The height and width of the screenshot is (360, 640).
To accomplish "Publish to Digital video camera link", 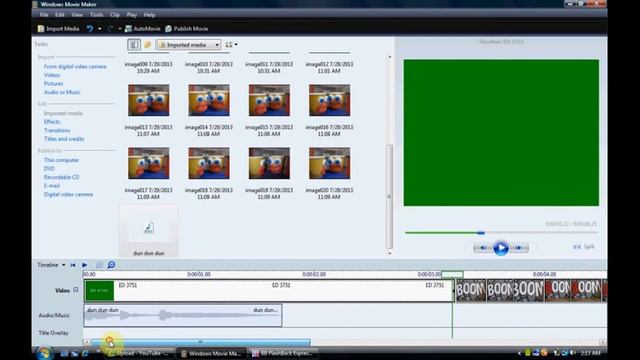I will [68, 194].
